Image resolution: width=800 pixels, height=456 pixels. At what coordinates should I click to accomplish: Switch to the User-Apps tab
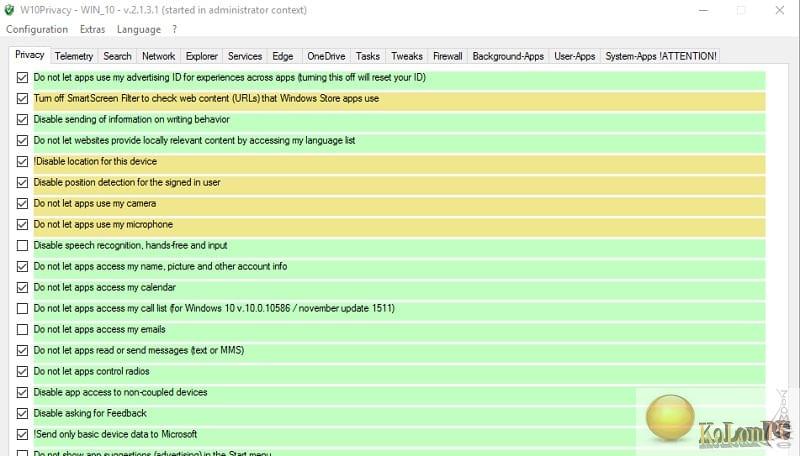(x=574, y=56)
